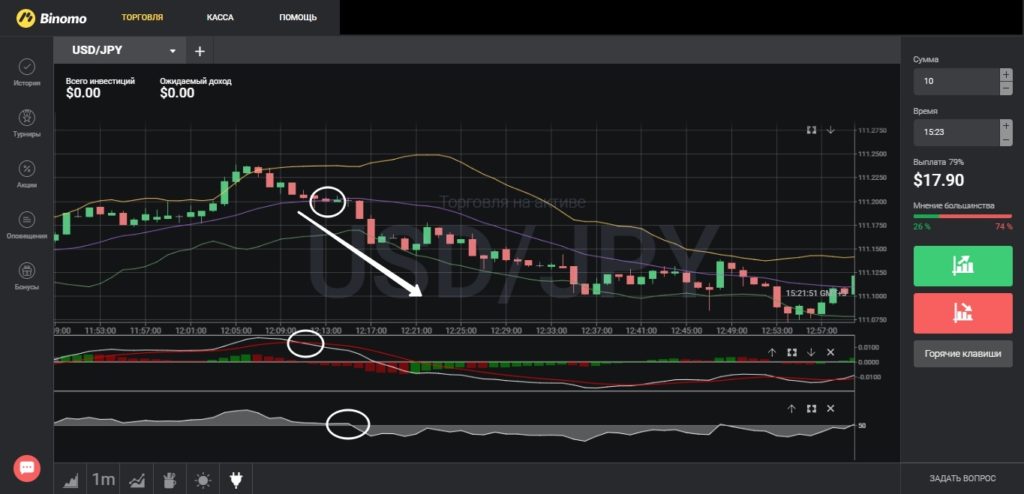The height and width of the screenshot is (494, 1024).
Task: Move MACD indicator panel up
Action: point(772,352)
